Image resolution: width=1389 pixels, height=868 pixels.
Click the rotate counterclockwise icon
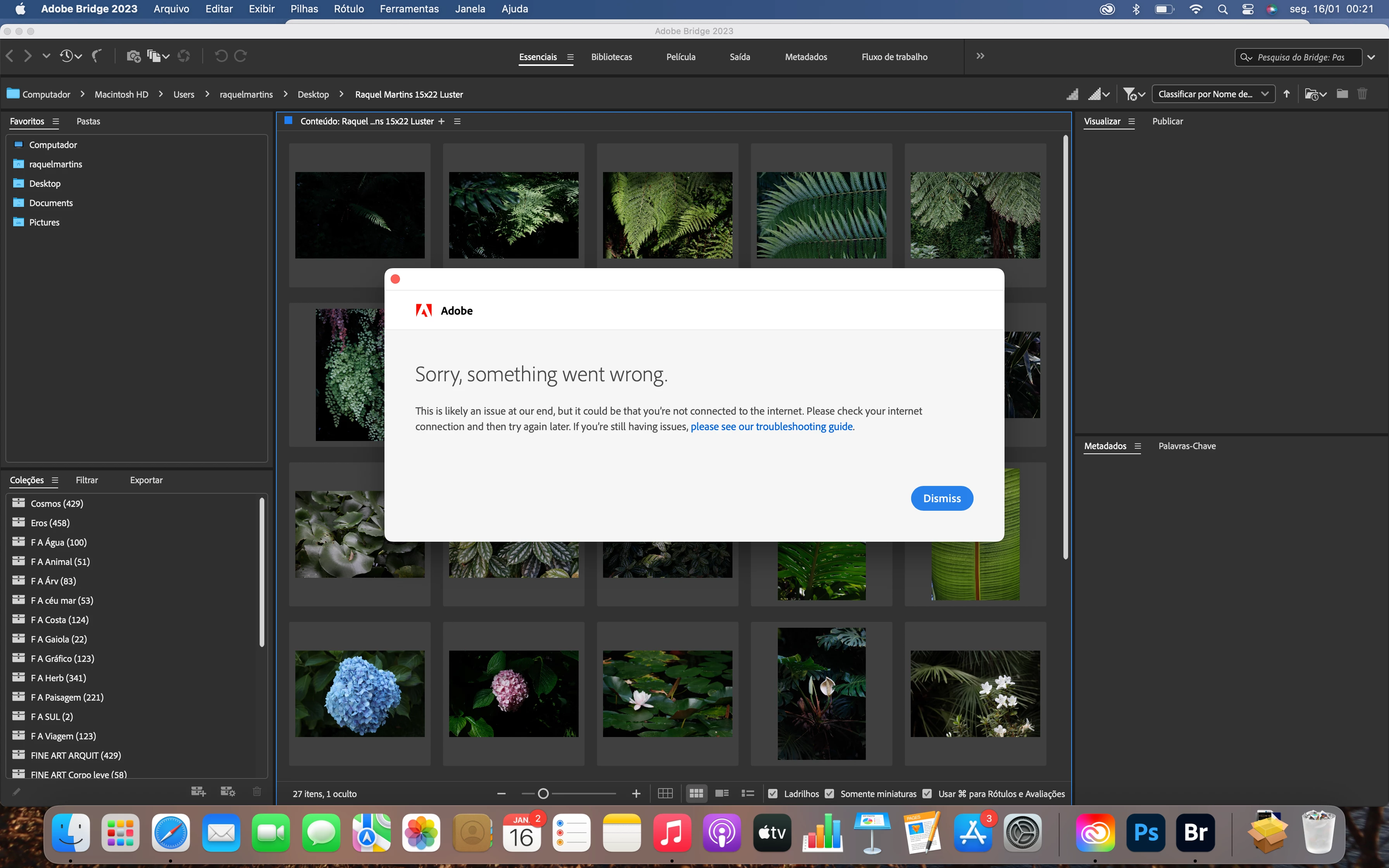221,56
